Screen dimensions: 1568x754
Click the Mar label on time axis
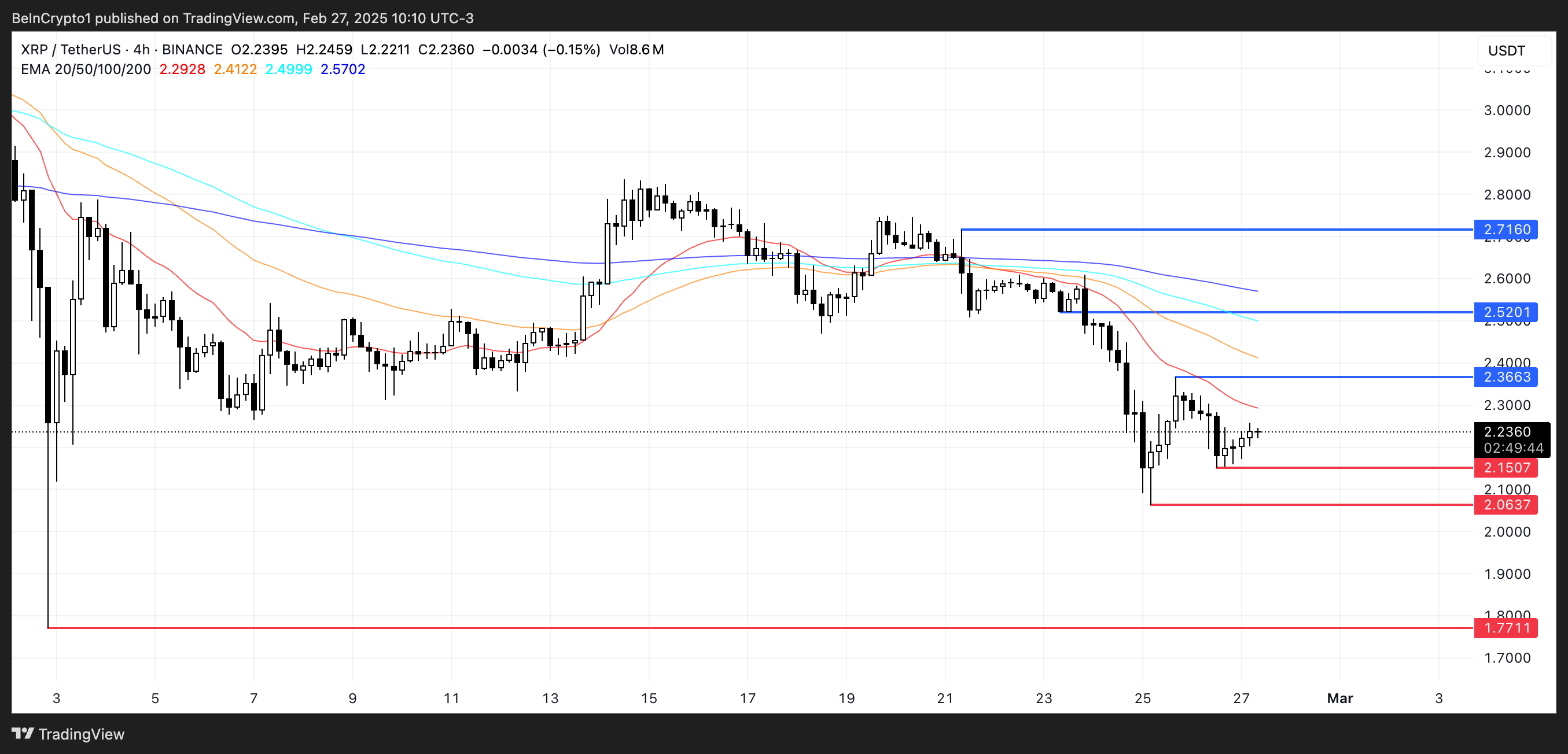click(1339, 698)
